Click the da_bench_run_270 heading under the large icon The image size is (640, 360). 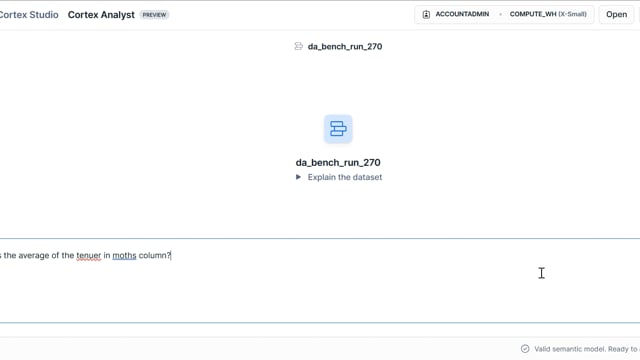point(338,162)
